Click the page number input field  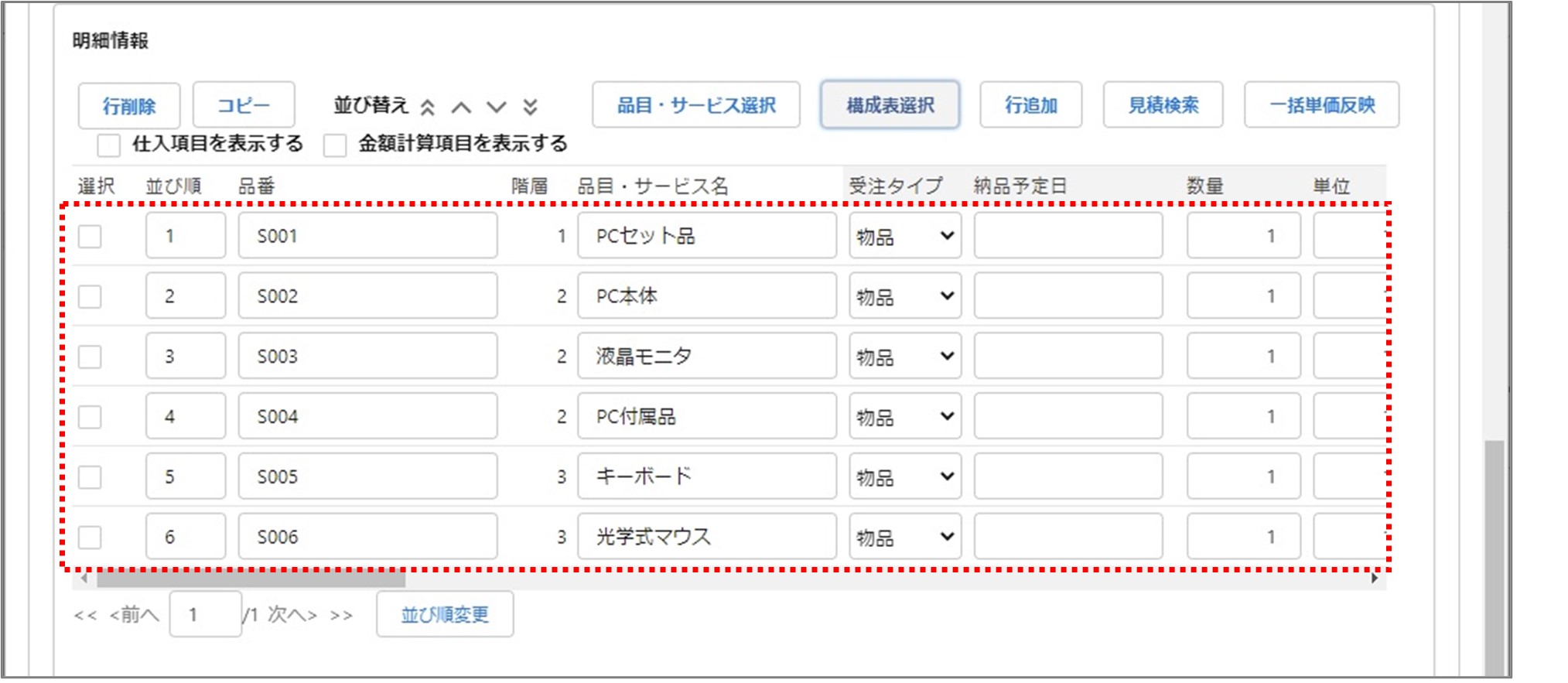206,615
